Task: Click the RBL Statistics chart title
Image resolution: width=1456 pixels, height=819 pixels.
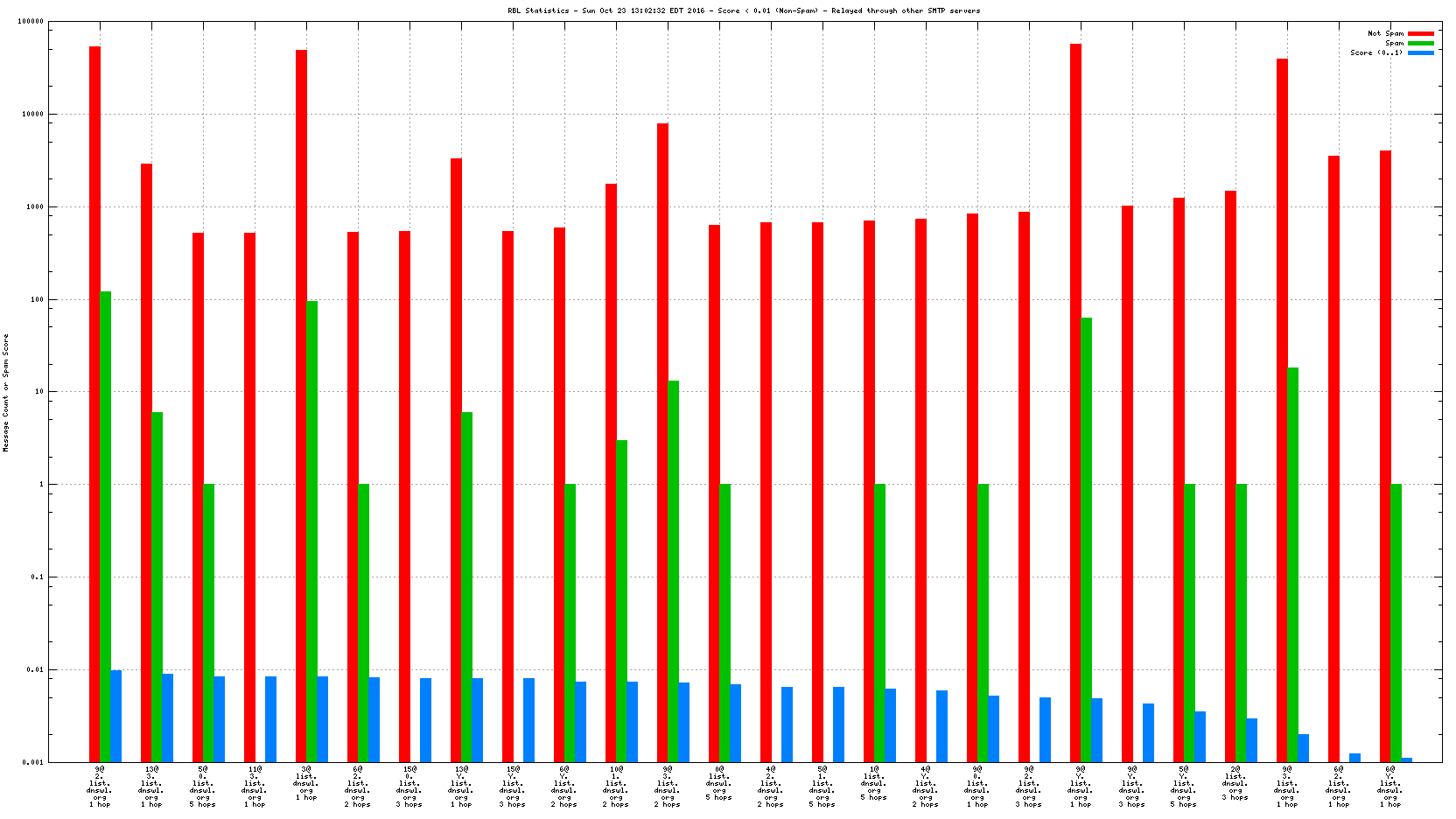Action: 744,10
